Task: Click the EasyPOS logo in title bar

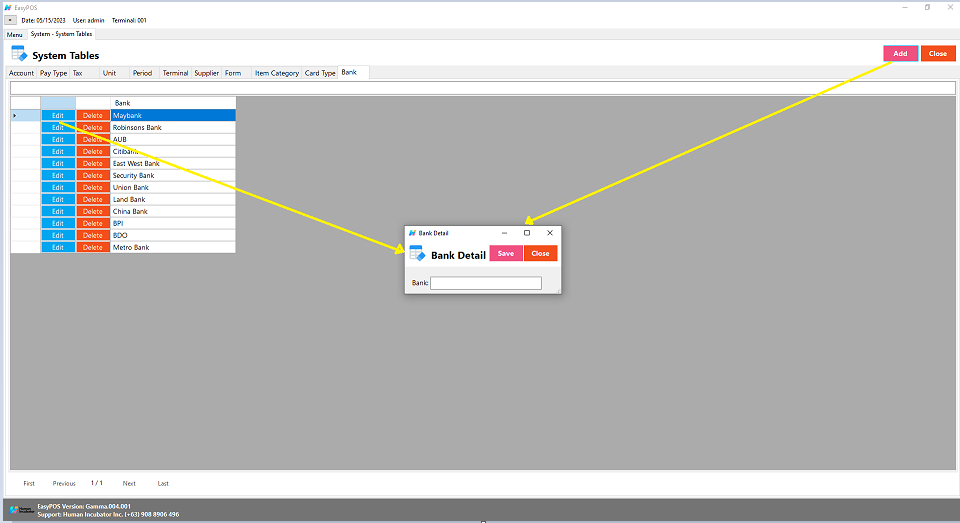Action: [x=8, y=7]
